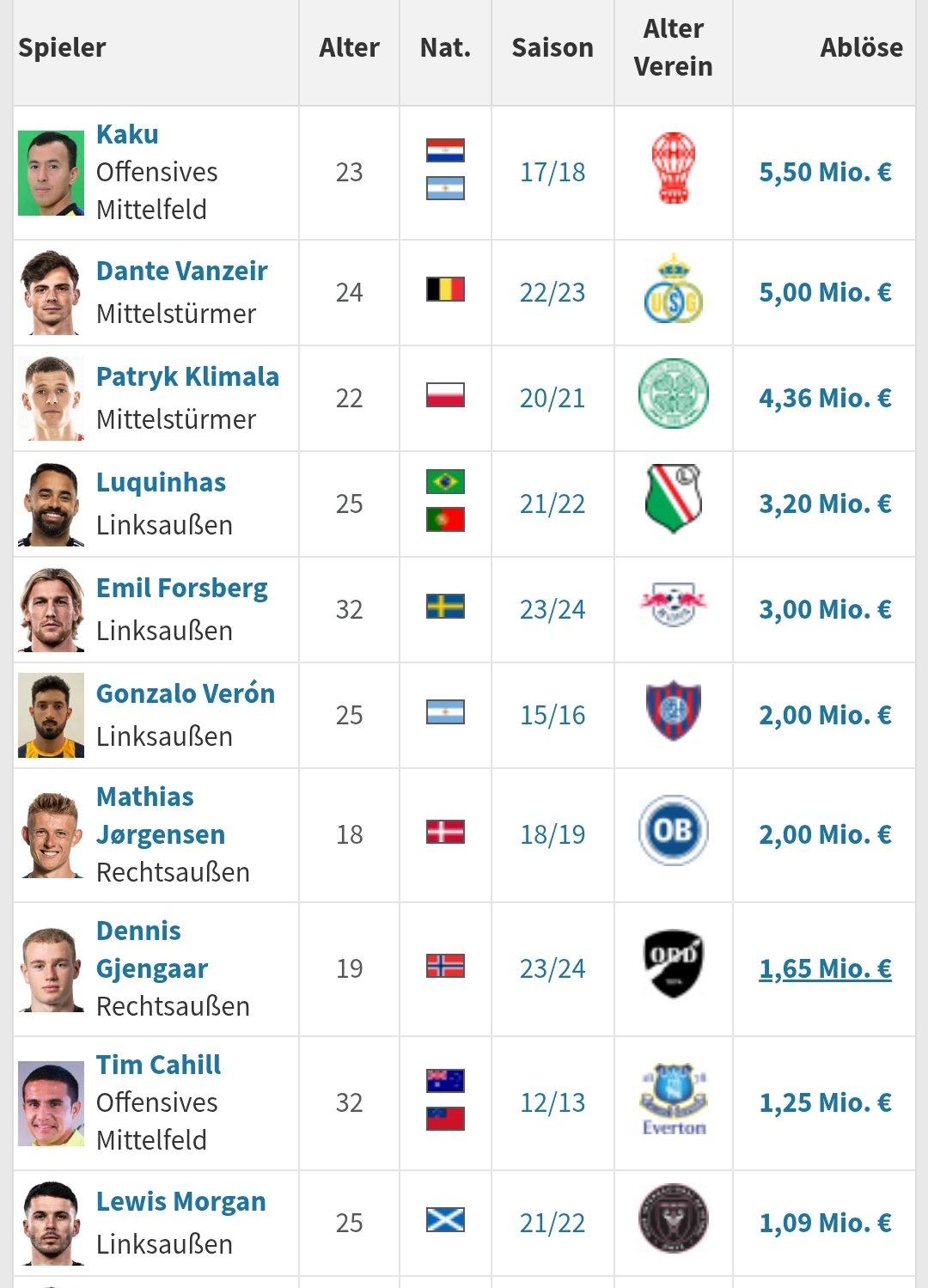
Task: Open the OB Odense club logo
Action: tap(673, 830)
